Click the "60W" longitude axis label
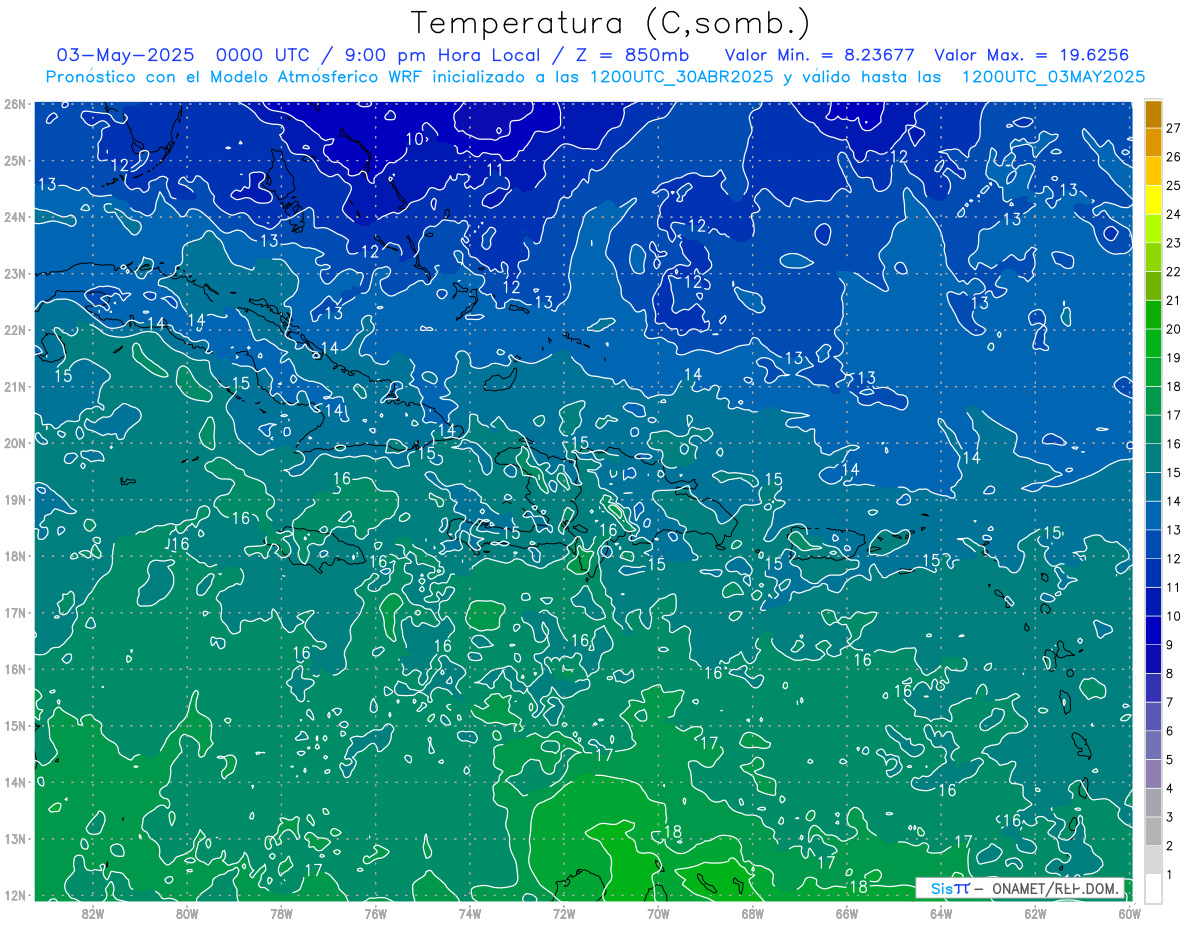The image size is (1200, 927). coord(1130,913)
